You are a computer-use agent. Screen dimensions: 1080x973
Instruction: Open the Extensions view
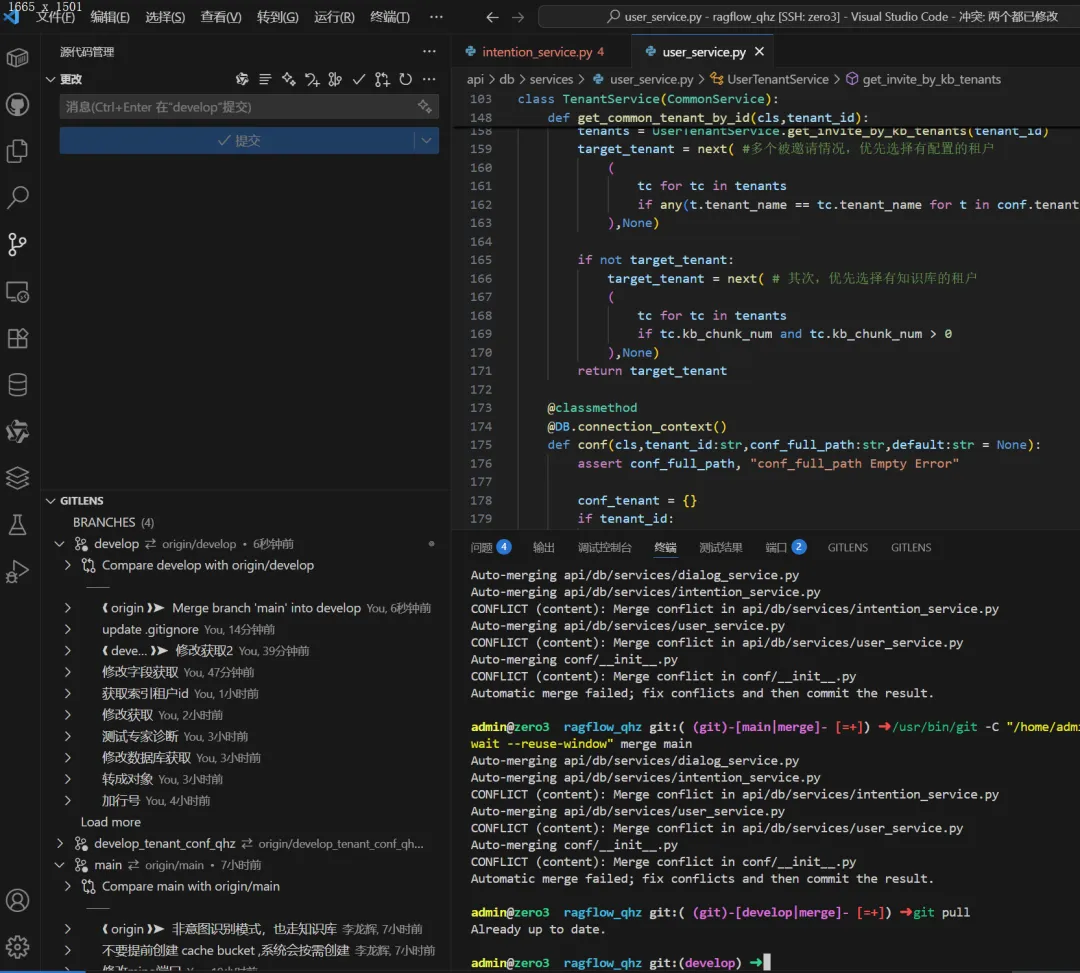tap(17, 338)
